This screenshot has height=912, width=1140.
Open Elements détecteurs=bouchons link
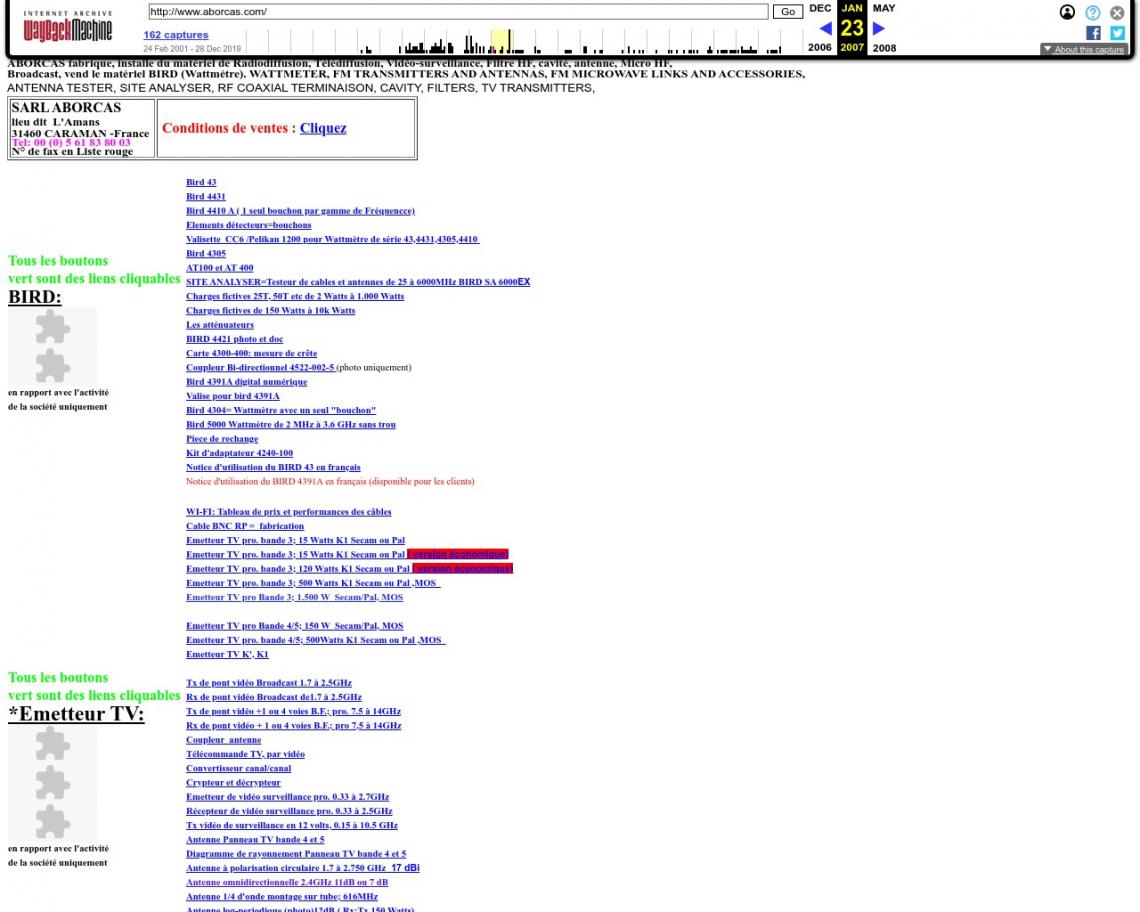(x=249, y=225)
